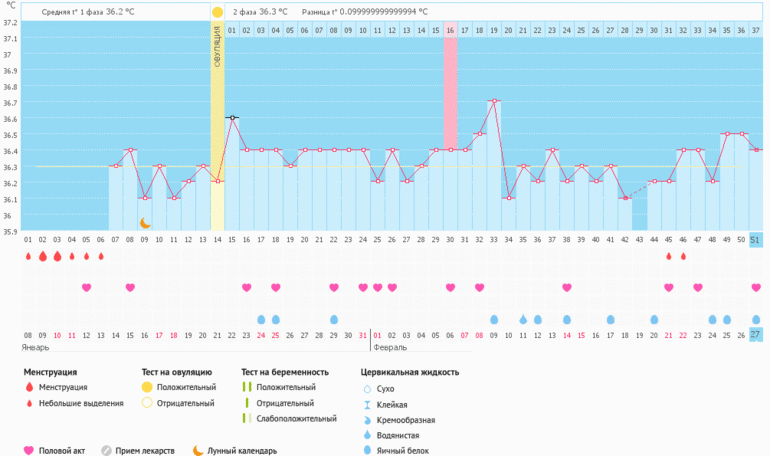Click the Яичный белок legend icon

tap(366, 451)
